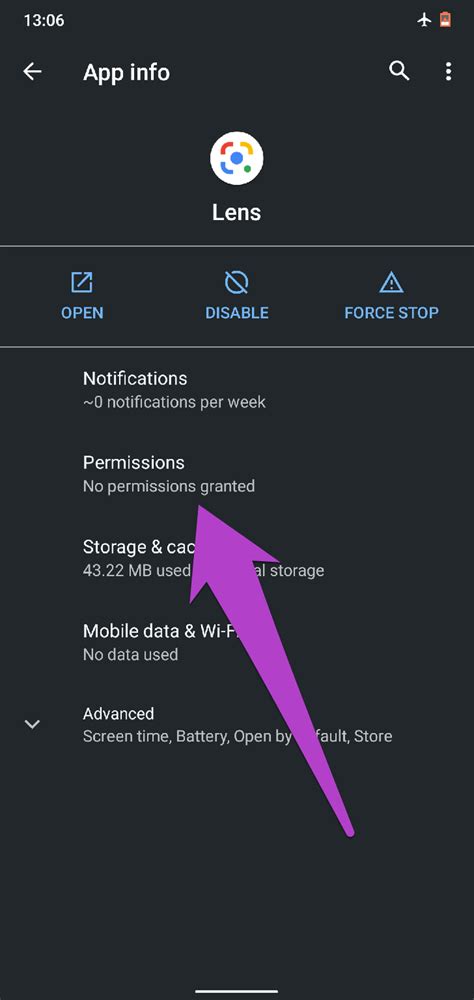Viewport: 474px width, 1000px height.
Task: Tap the OPEN button label
Action: pos(82,313)
